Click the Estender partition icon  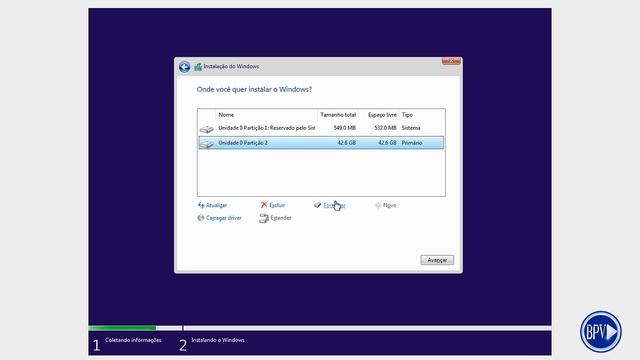264,218
